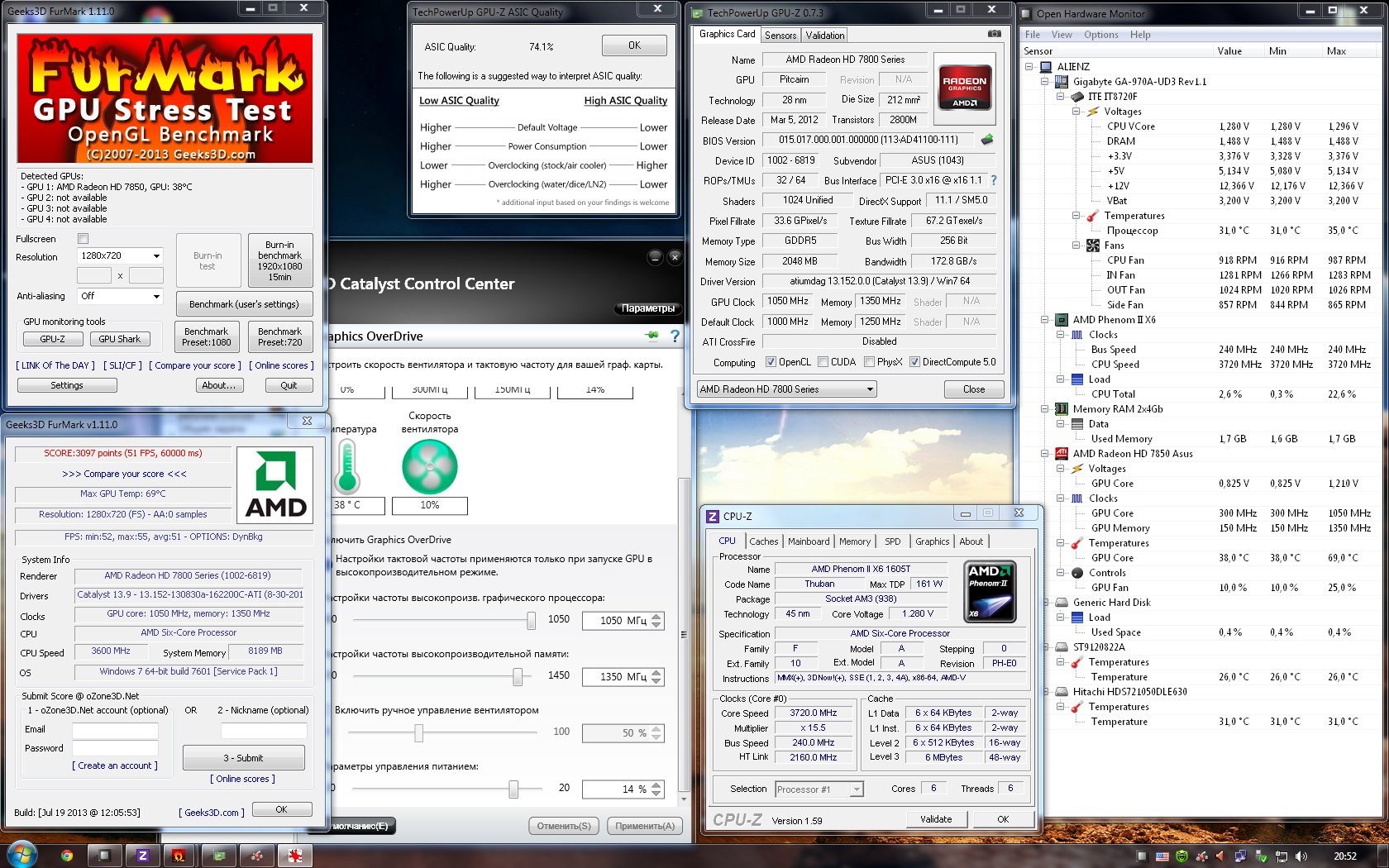Viewport: 1389px width, 868px height.
Task: Open the CPU-Z Processor #1 selection dropdown
Action: coord(819,789)
